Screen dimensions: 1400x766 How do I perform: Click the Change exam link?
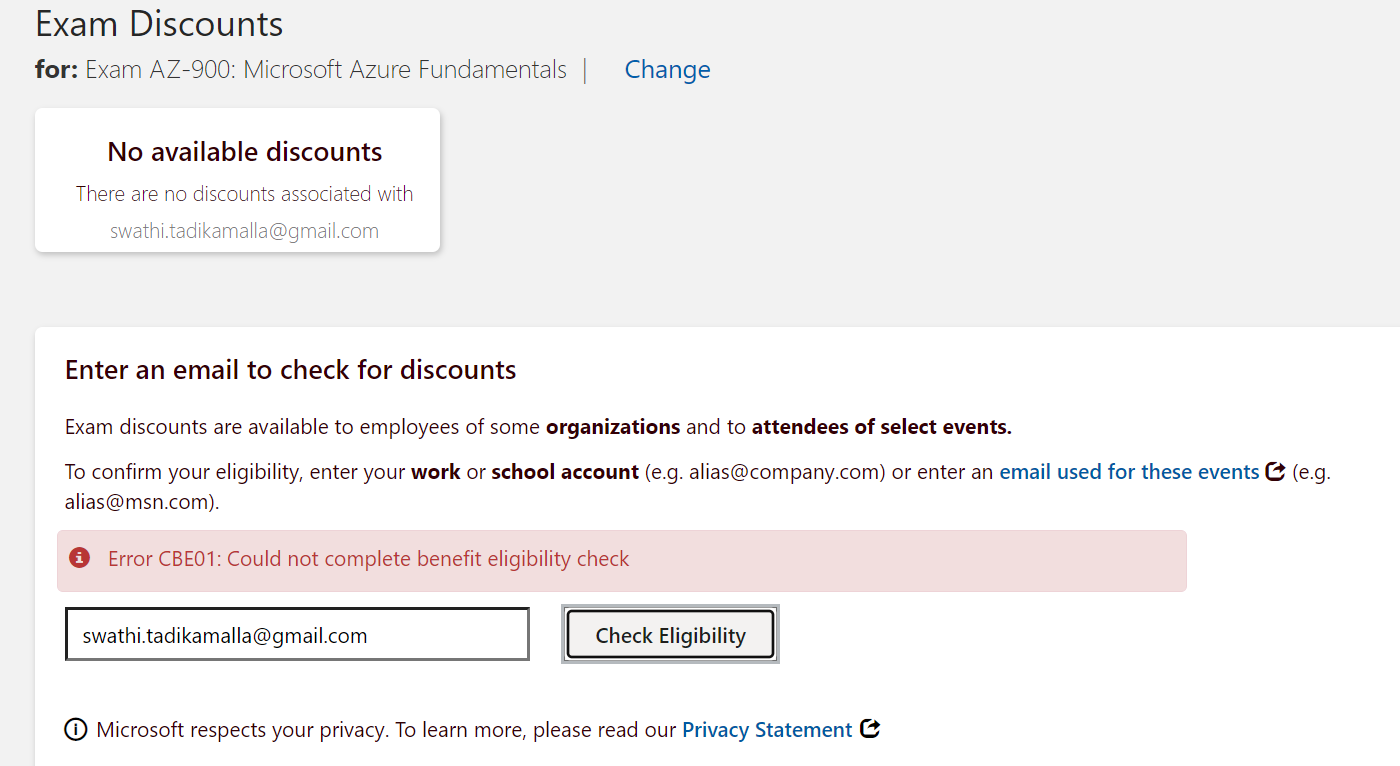click(x=667, y=70)
